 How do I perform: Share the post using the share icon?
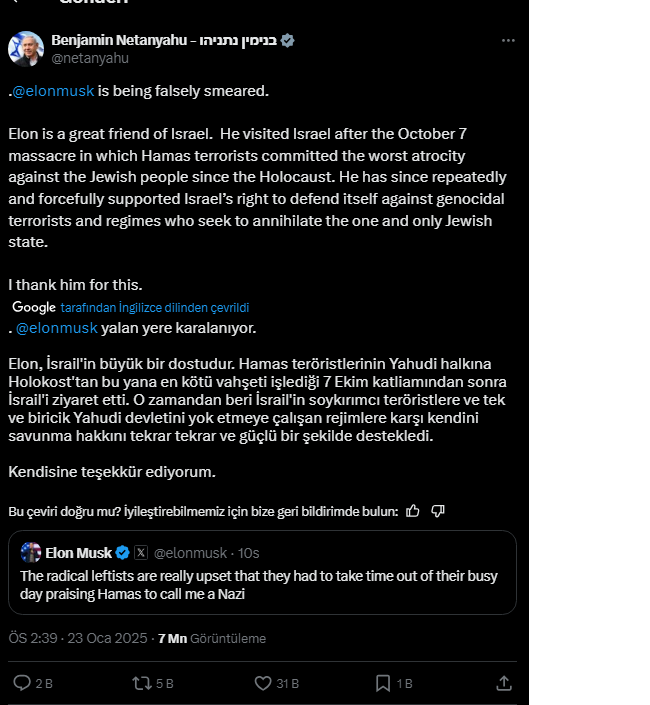click(504, 683)
